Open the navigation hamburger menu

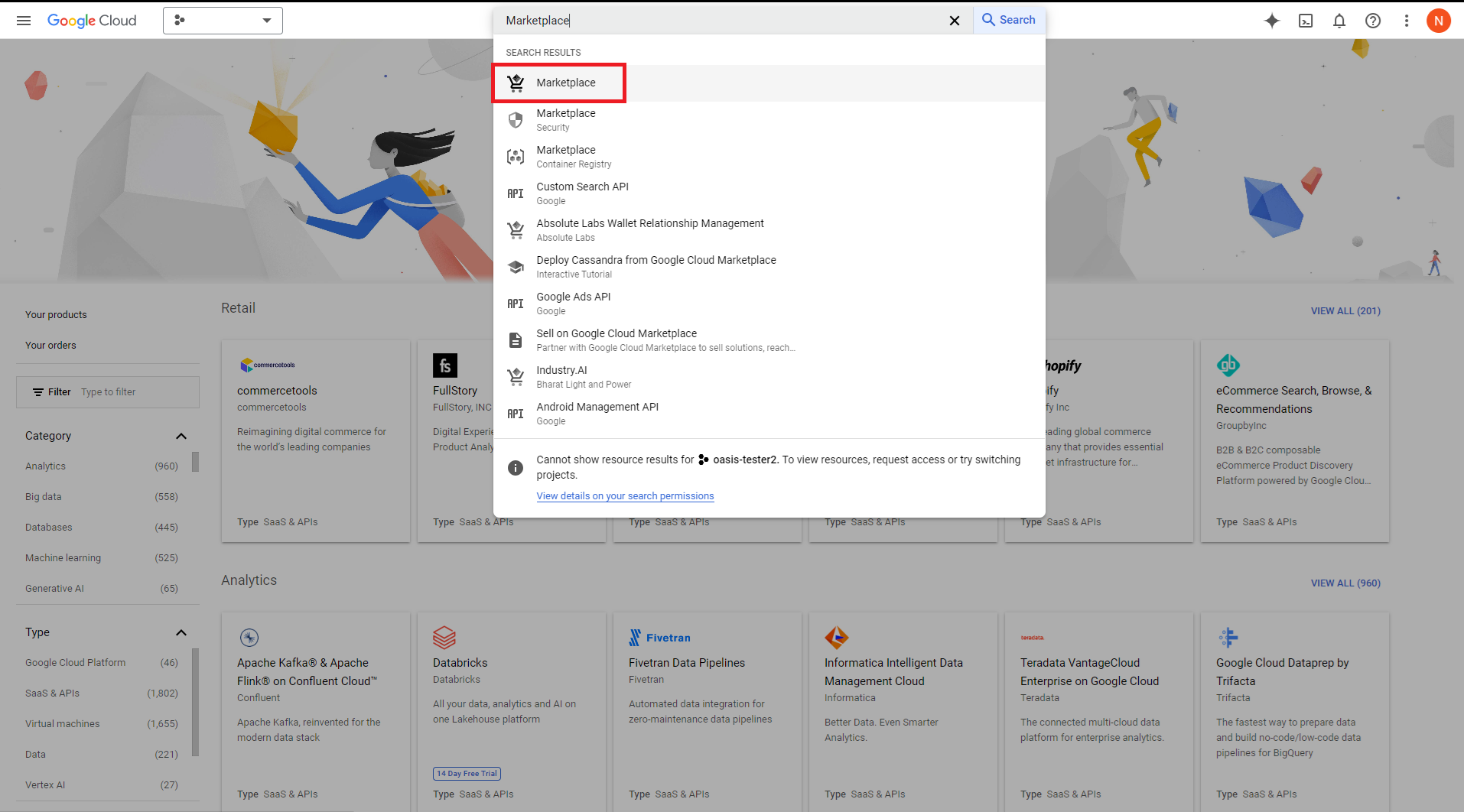pyautogui.click(x=24, y=21)
